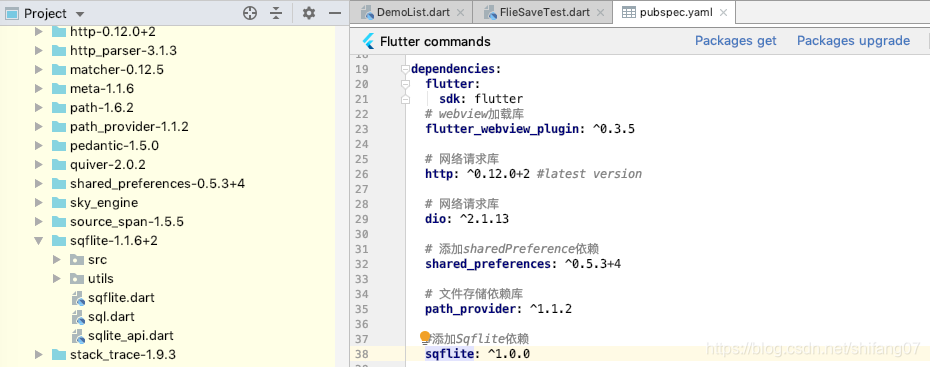The width and height of the screenshot is (930, 367).
Task: Click the sqlite_api.dart file icon
Action: point(78,336)
